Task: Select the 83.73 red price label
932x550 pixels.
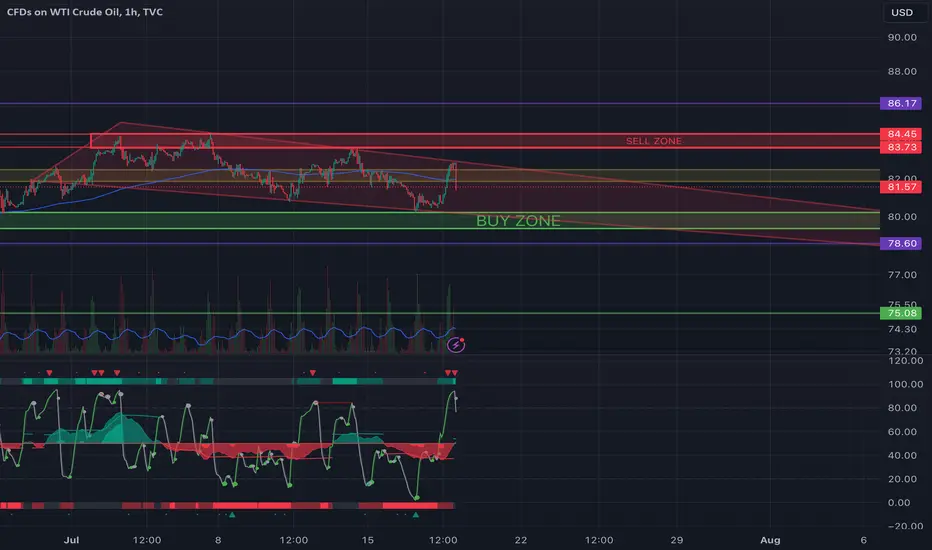Action: 901,147
